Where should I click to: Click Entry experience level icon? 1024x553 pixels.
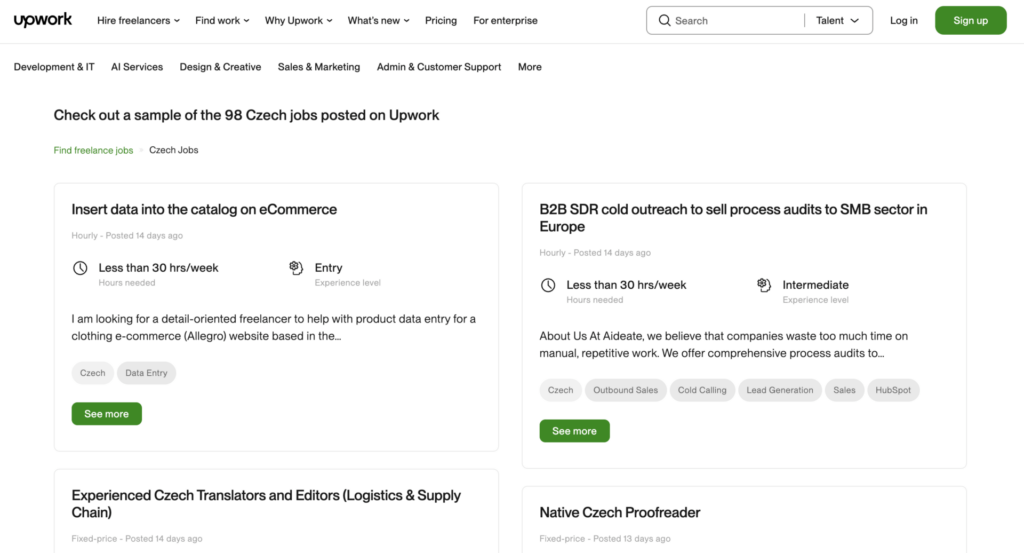[296, 268]
